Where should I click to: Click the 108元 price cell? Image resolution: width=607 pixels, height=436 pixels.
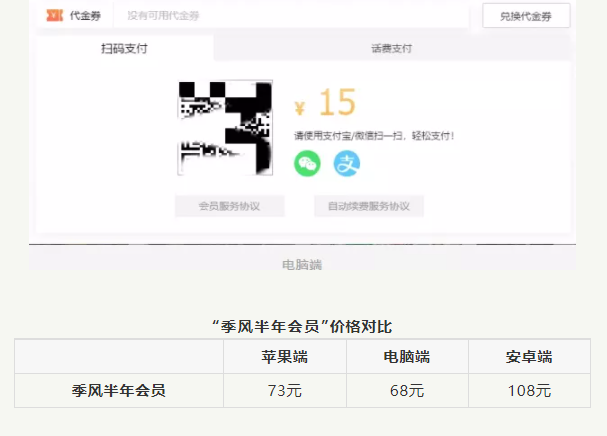click(529, 391)
